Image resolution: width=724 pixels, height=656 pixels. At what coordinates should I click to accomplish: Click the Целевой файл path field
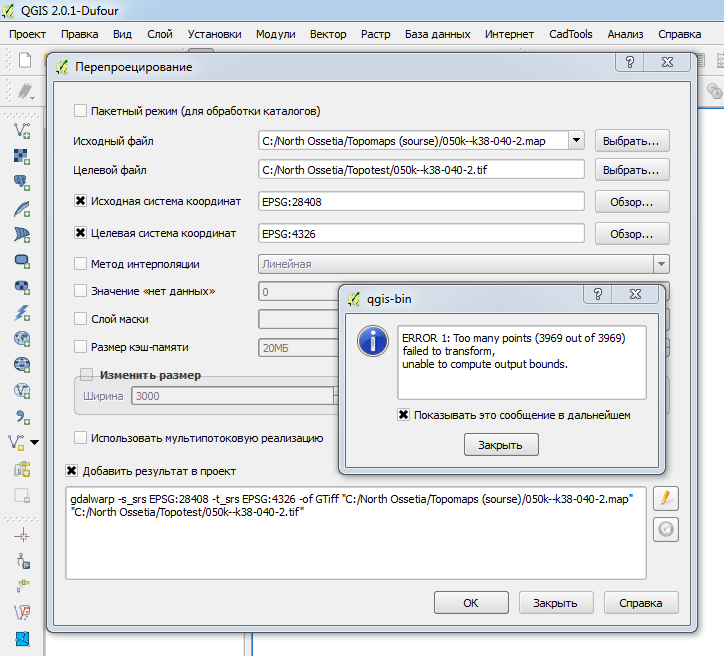[421, 169]
